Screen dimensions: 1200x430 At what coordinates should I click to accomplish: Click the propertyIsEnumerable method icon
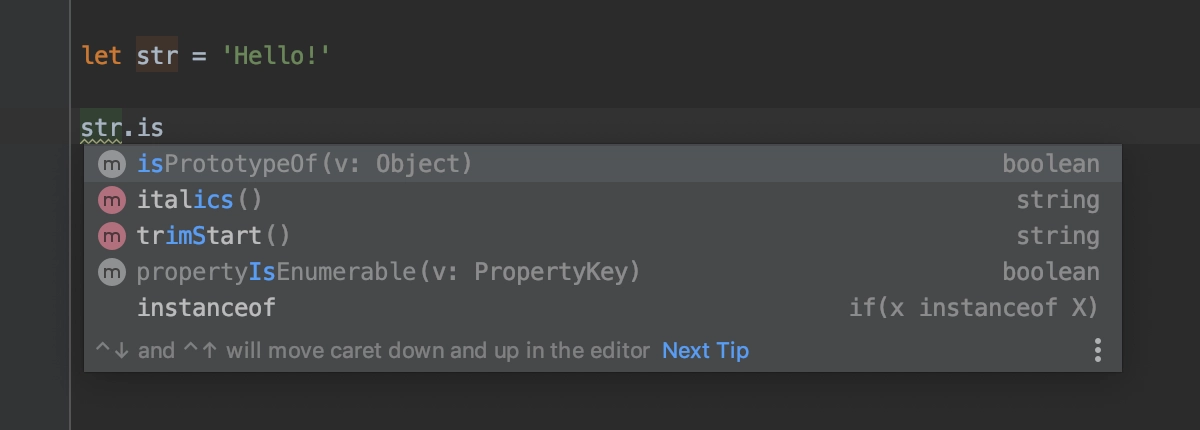112,272
